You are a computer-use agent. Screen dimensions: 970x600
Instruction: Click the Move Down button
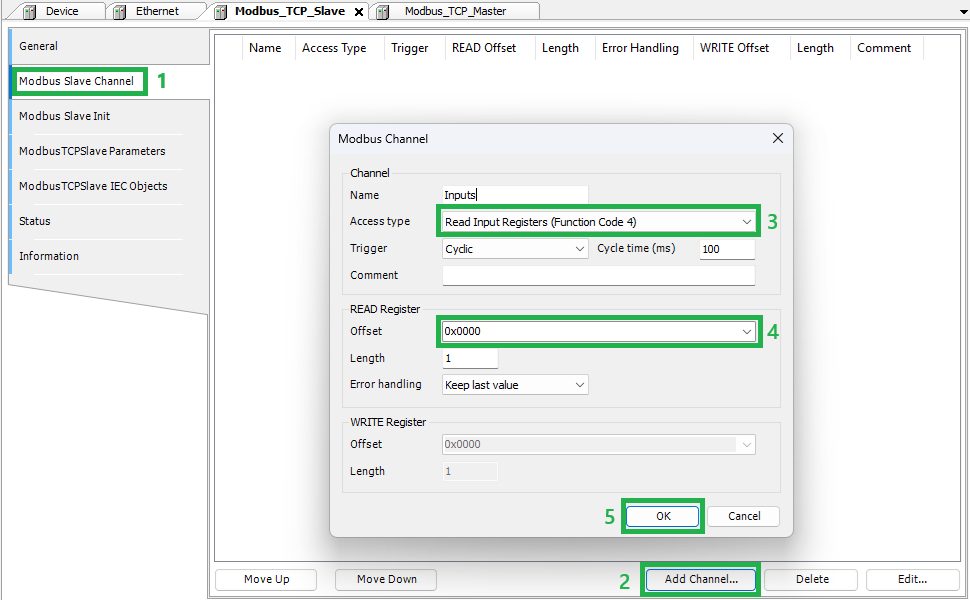pos(386,579)
